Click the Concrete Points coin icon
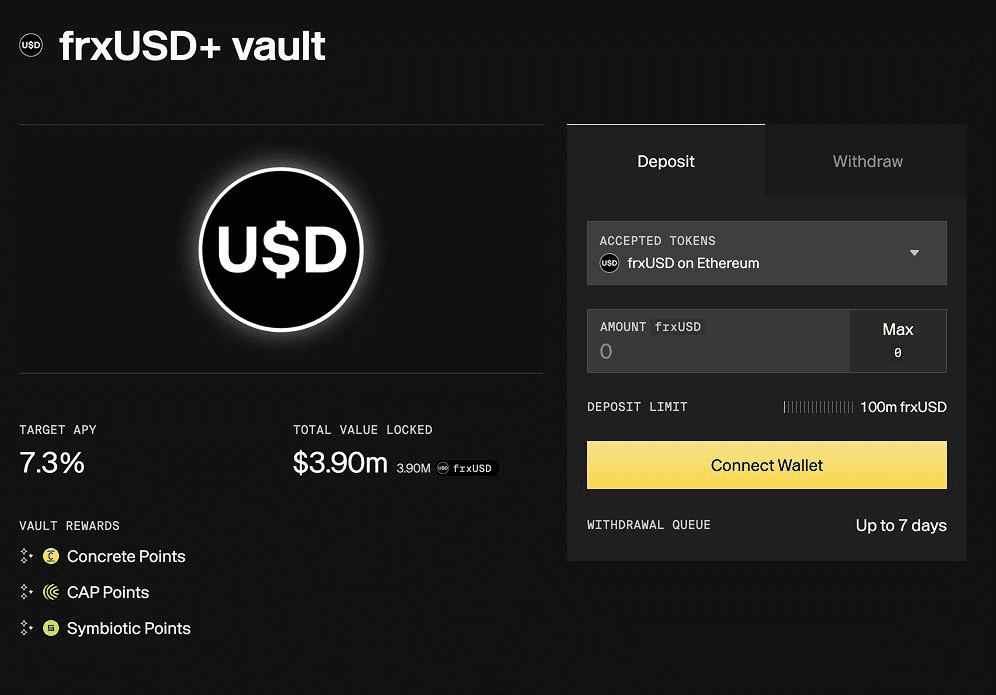The width and height of the screenshot is (996, 695). [x=51, y=556]
